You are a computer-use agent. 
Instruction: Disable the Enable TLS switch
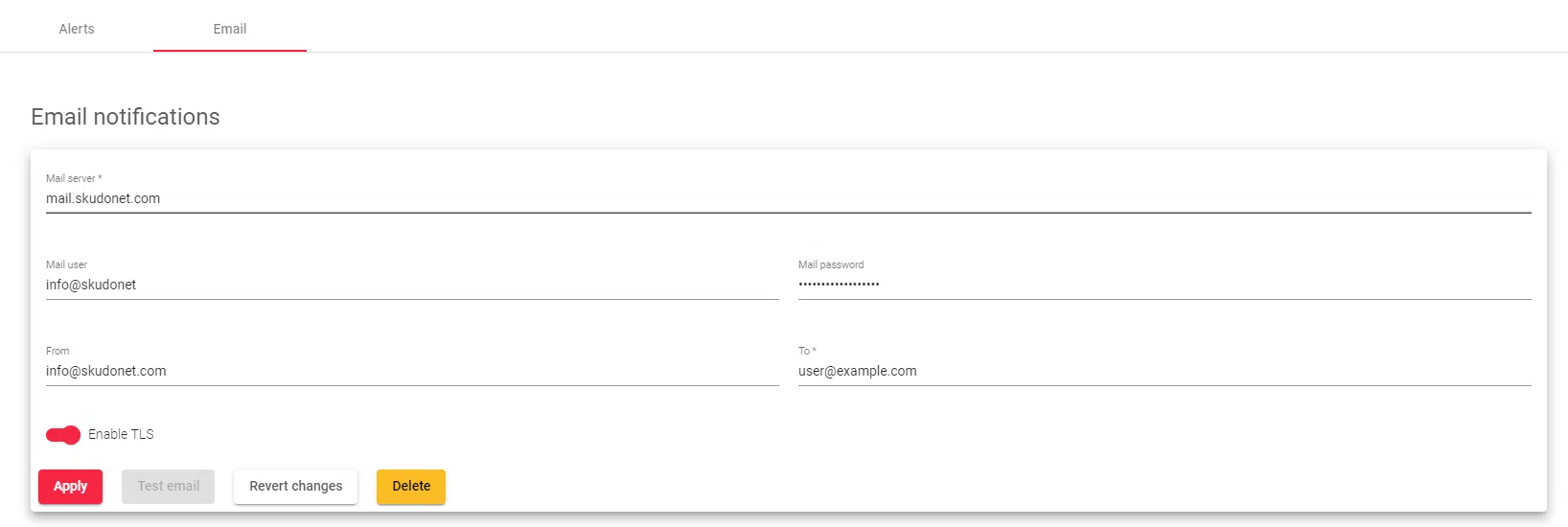click(x=63, y=435)
